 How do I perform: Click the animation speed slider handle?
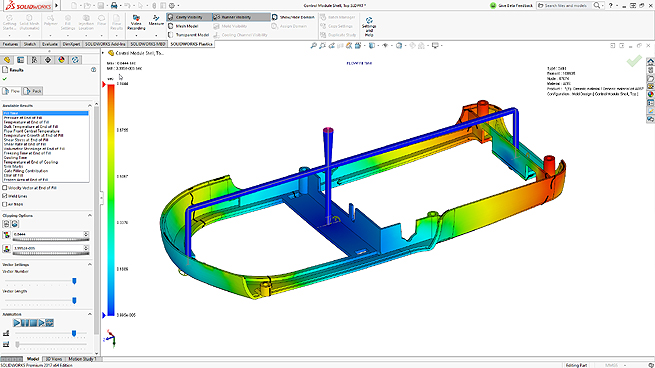(74, 333)
